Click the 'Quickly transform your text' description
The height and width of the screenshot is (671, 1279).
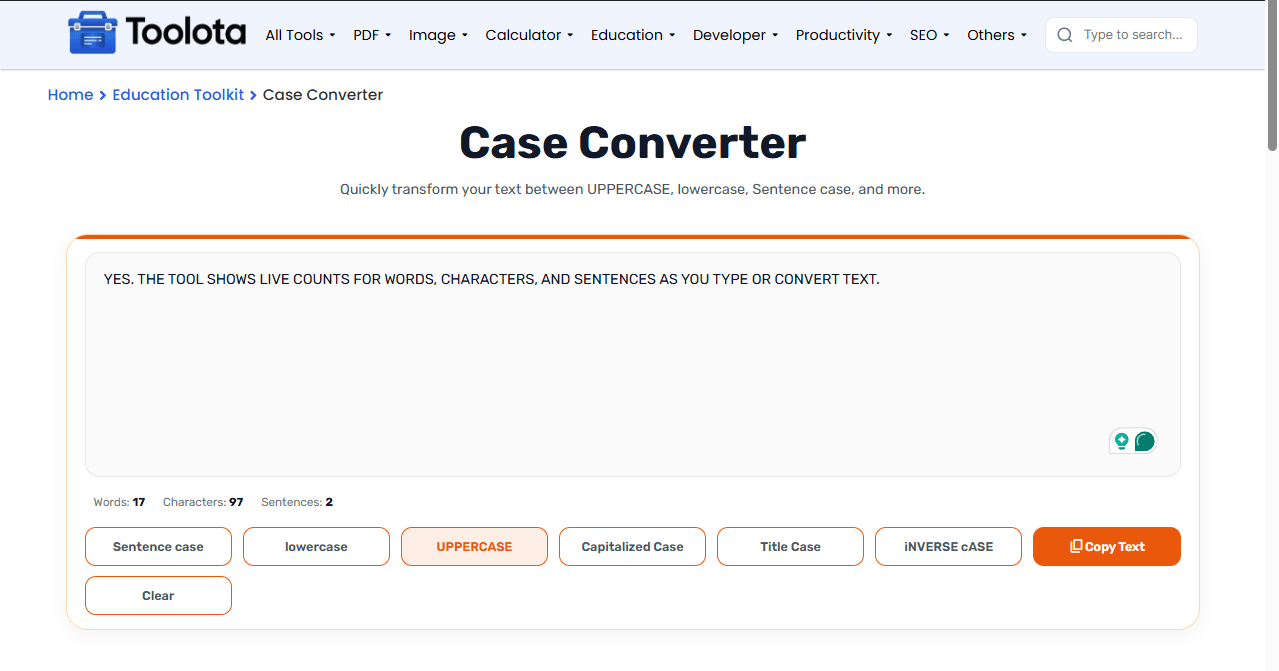point(633,189)
